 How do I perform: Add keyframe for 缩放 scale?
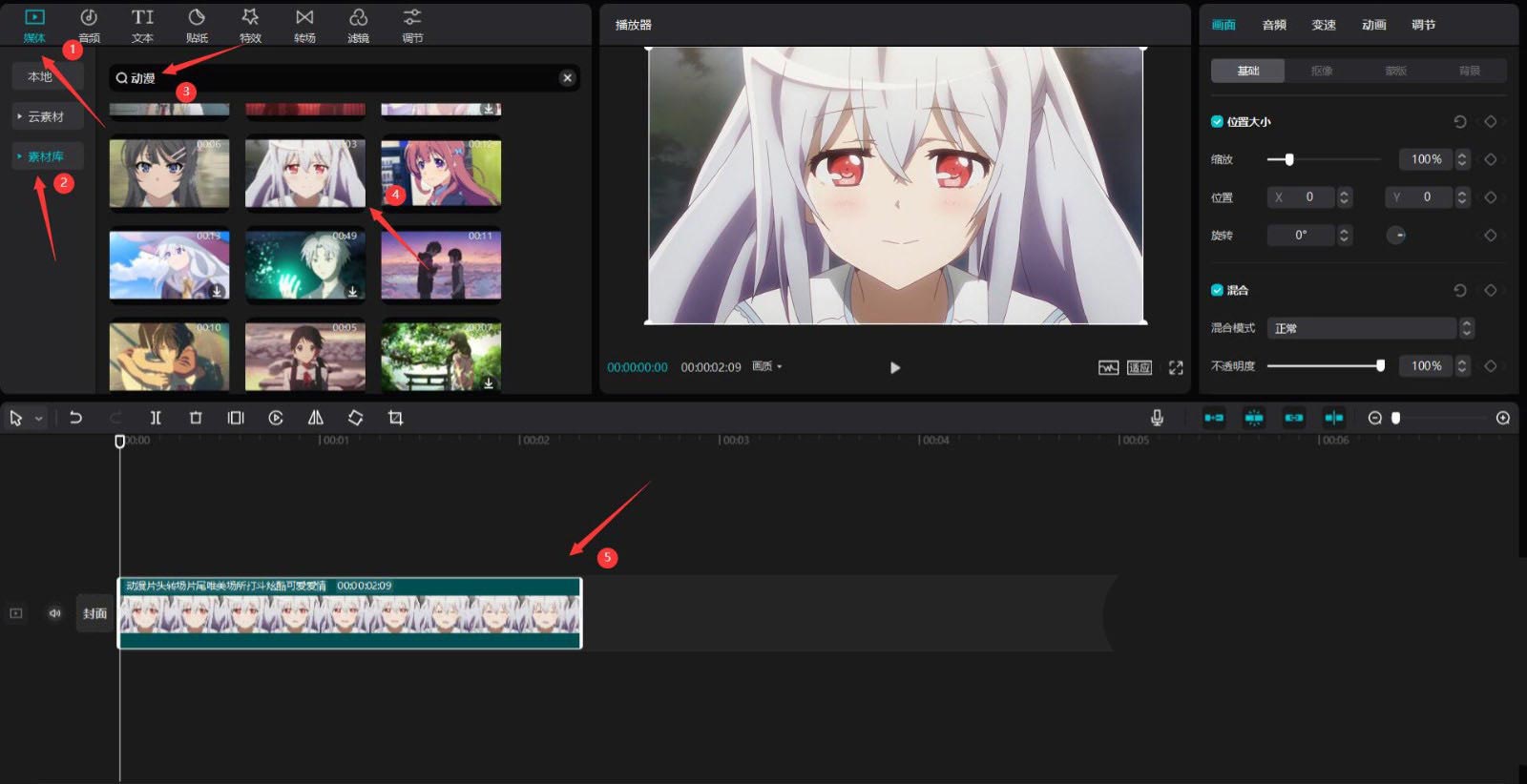(1491, 159)
